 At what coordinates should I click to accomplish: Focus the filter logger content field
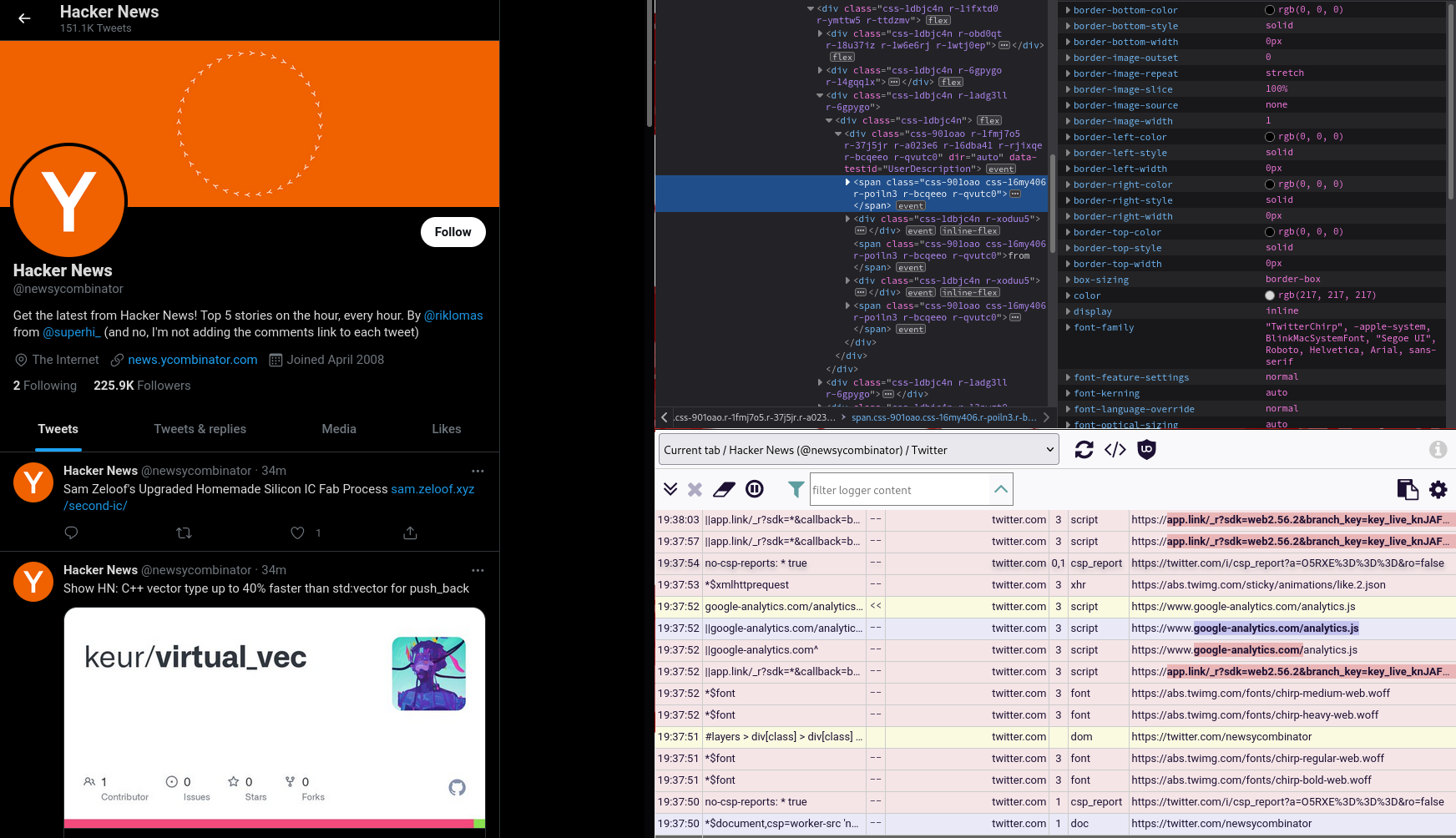point(900,490)
